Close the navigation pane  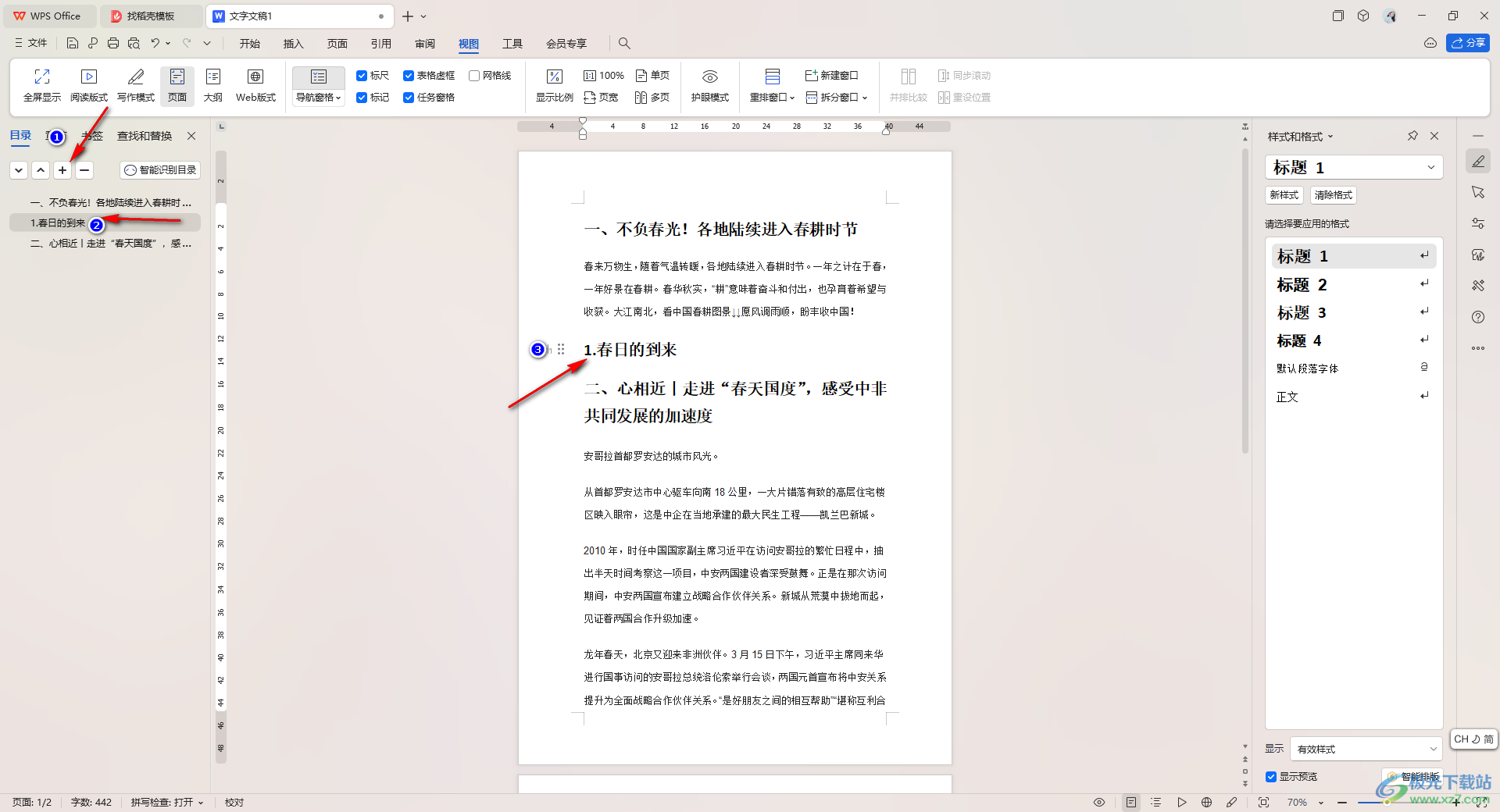click(x=191, y=136)
